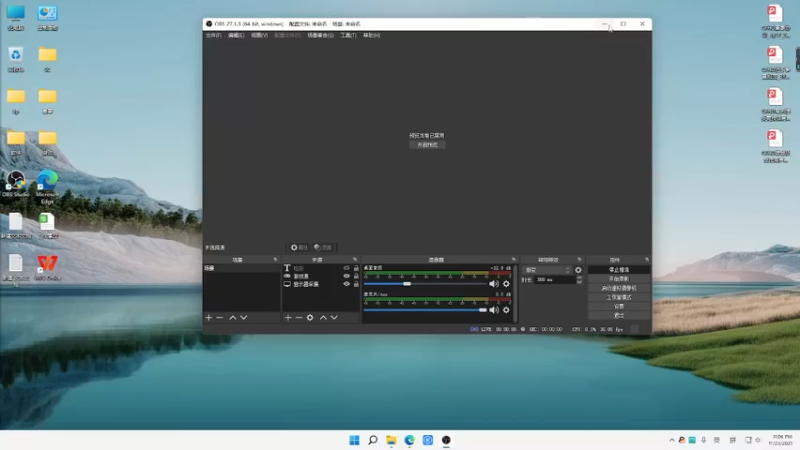Image resolution: width=800 pixels, height=450 pixels.
Task: Pop out the Audio Mixer dock panel
Action: coord(514,260)
